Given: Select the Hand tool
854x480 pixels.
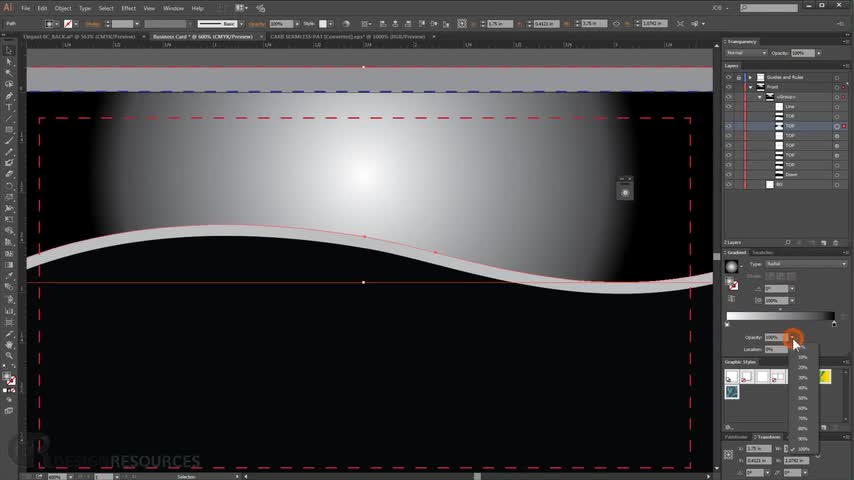Looking at the screenshot, I should pos(9,345).
